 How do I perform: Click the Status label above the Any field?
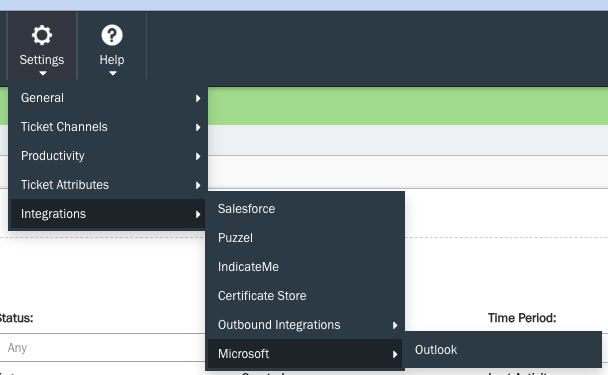coord(16,318)
